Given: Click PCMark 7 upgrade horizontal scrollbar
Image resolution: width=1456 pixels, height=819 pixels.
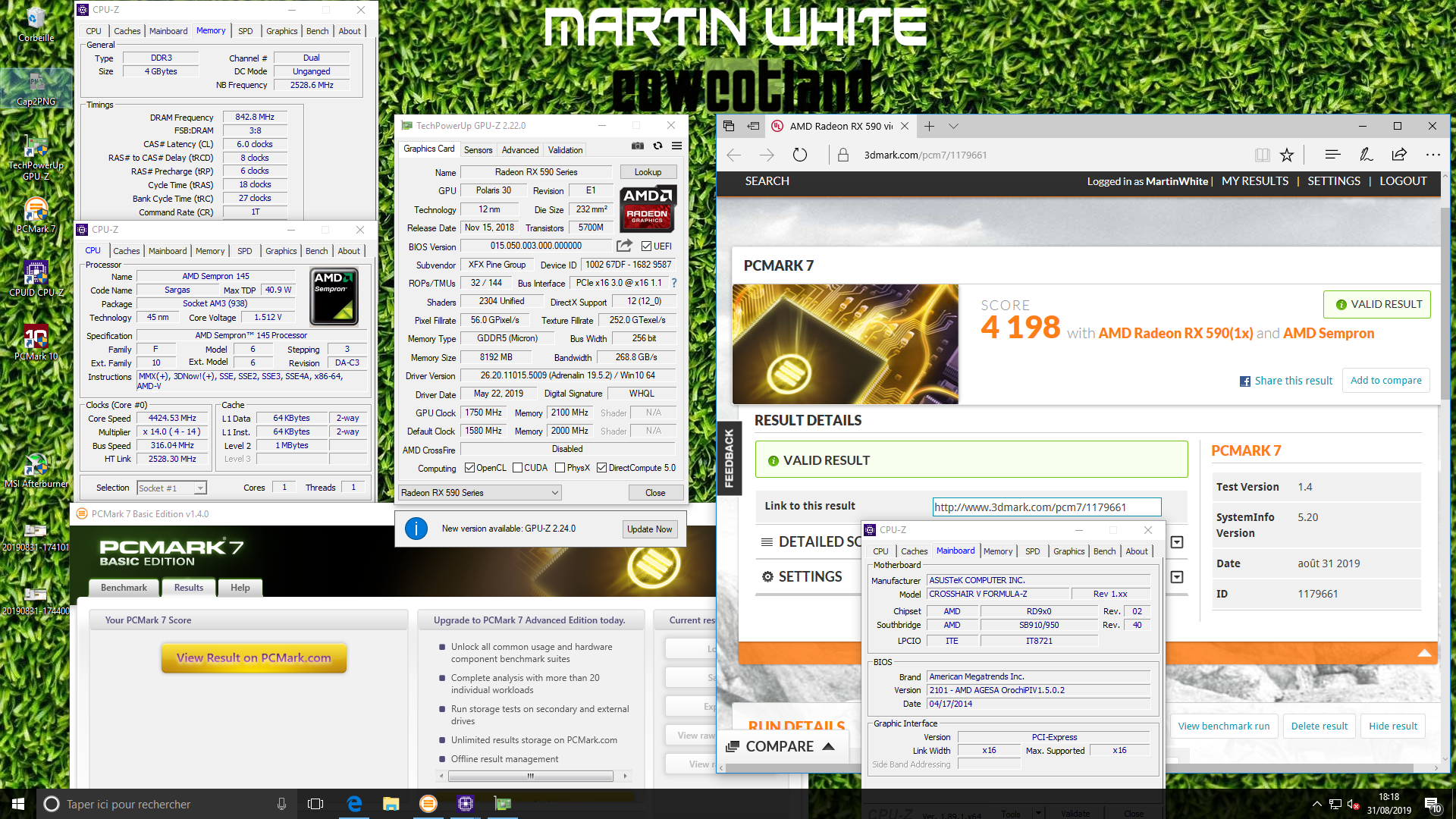Looking at the screenshot, I should point(531,776).
